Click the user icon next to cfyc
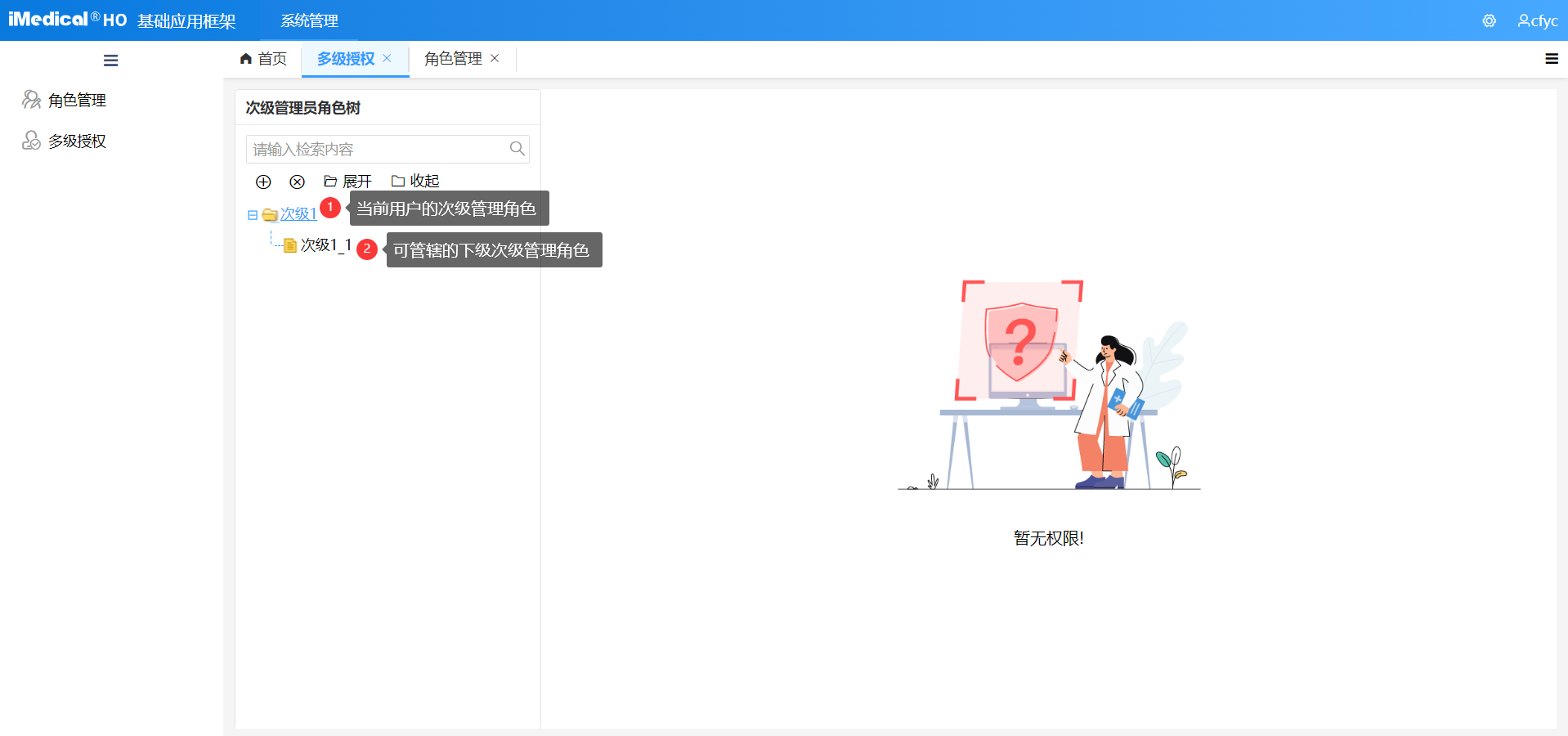This screenshot has width=1568, height=736. coord(1522,20)
